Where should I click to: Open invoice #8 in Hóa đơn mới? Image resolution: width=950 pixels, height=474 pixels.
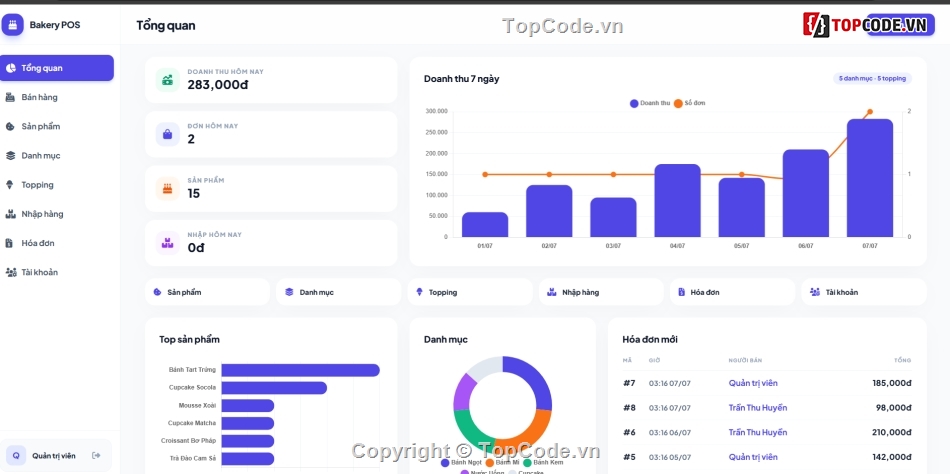click(x=767, y=408)
